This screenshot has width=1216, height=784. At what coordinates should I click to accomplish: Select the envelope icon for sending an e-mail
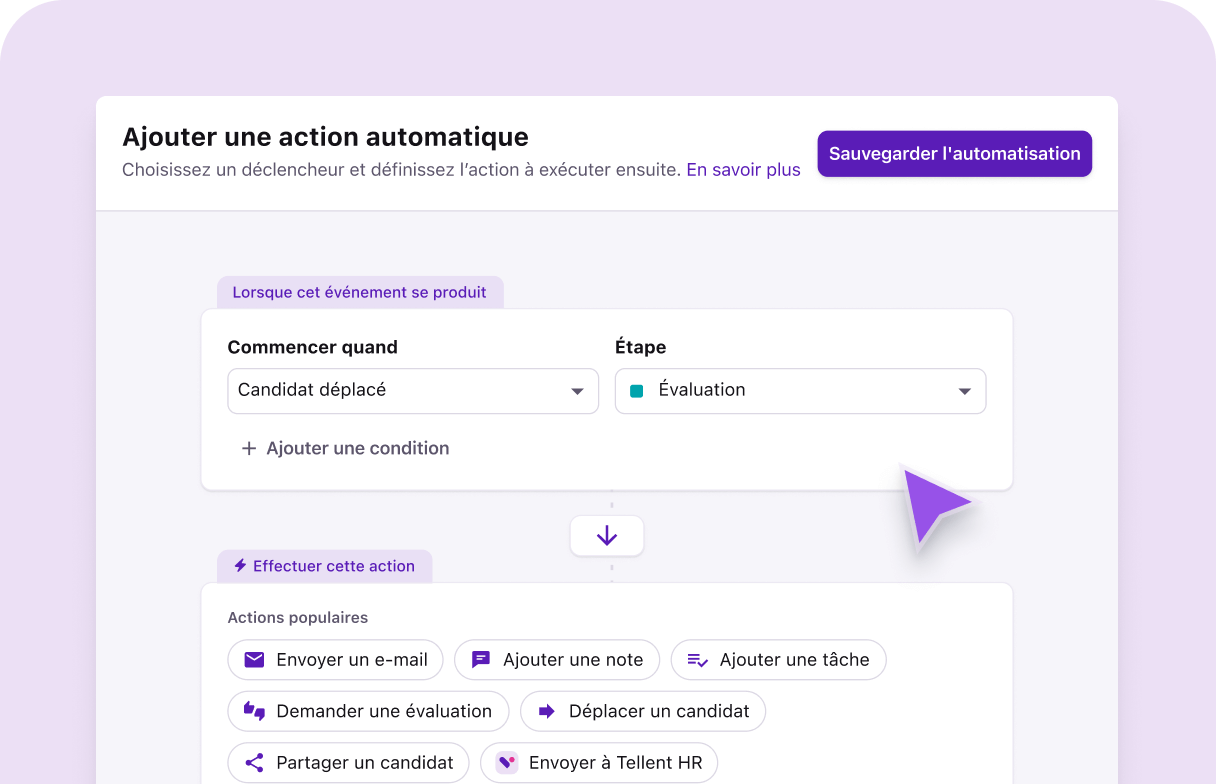click(x=253, y=660)
